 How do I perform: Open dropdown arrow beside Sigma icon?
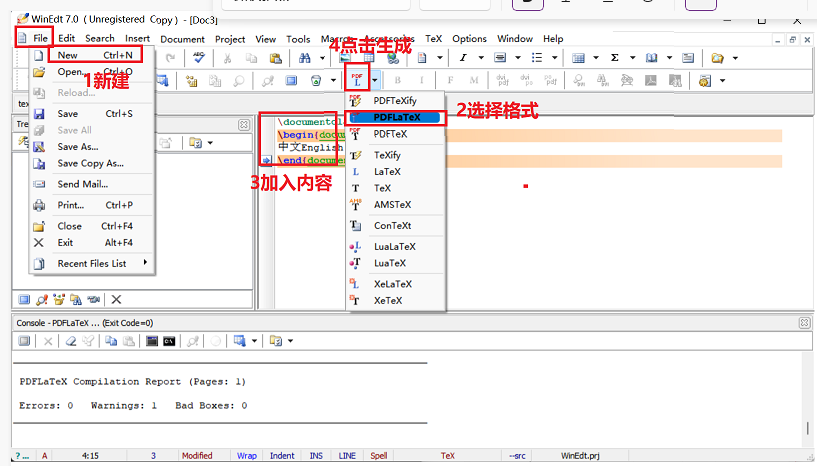pyautogui.click(x=633, y=58)
